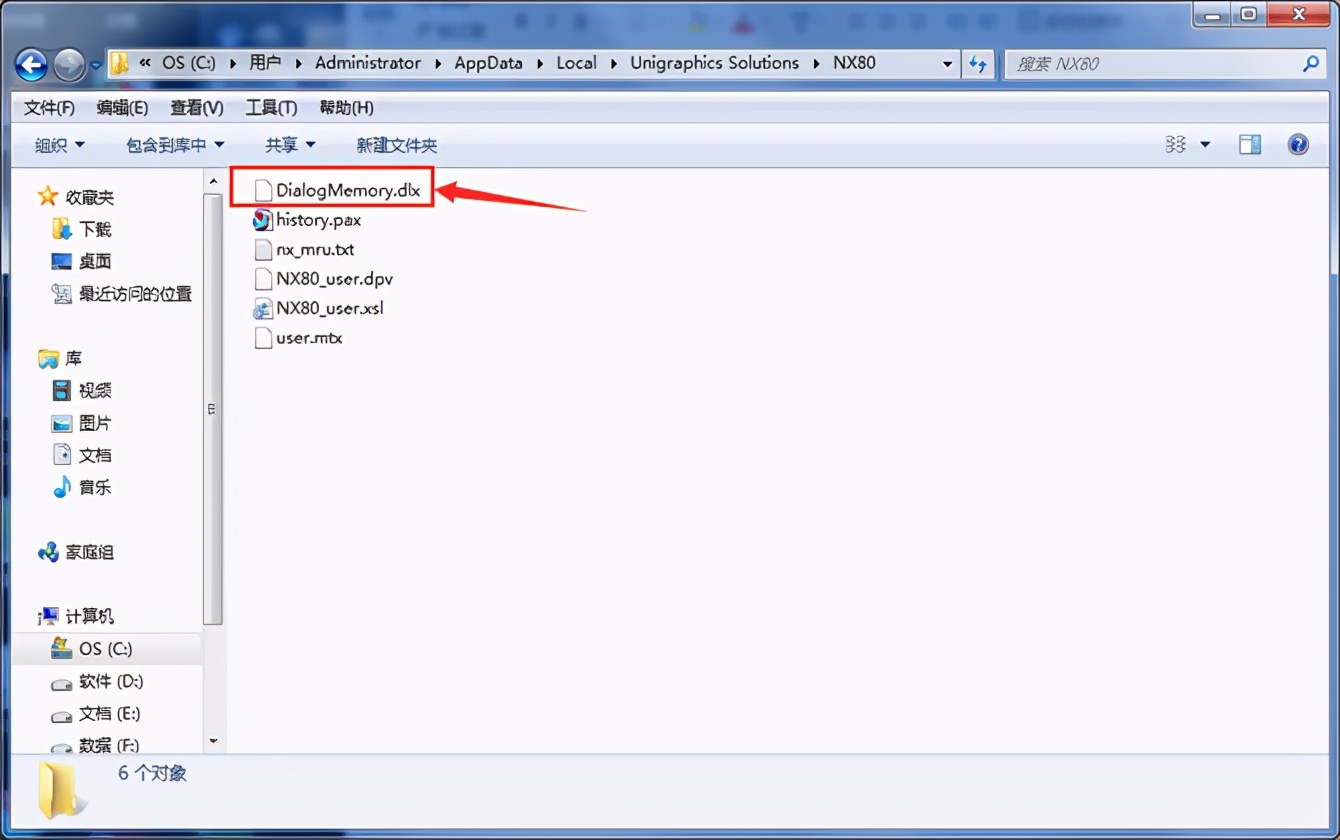Click the star icon beside 收藏夹
Image resolution: width=1340 pixels, height=840 pixels.
click(47, 197)
